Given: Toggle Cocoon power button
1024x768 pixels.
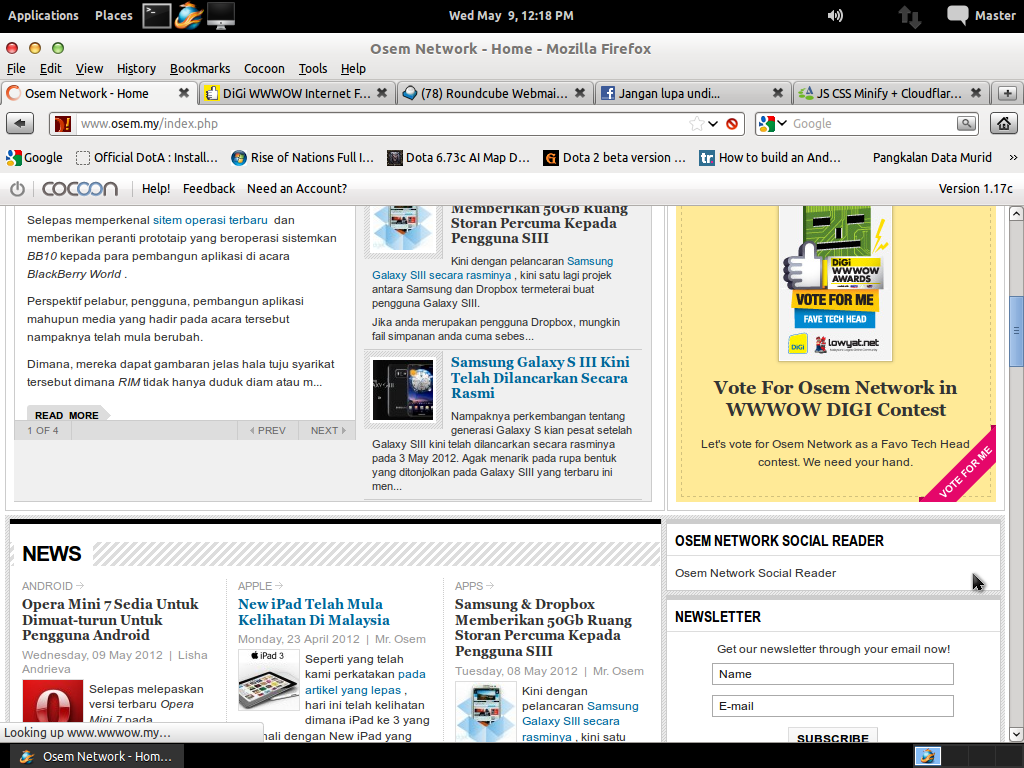Looking at the screenshot, I should click(x=18, y=189).
